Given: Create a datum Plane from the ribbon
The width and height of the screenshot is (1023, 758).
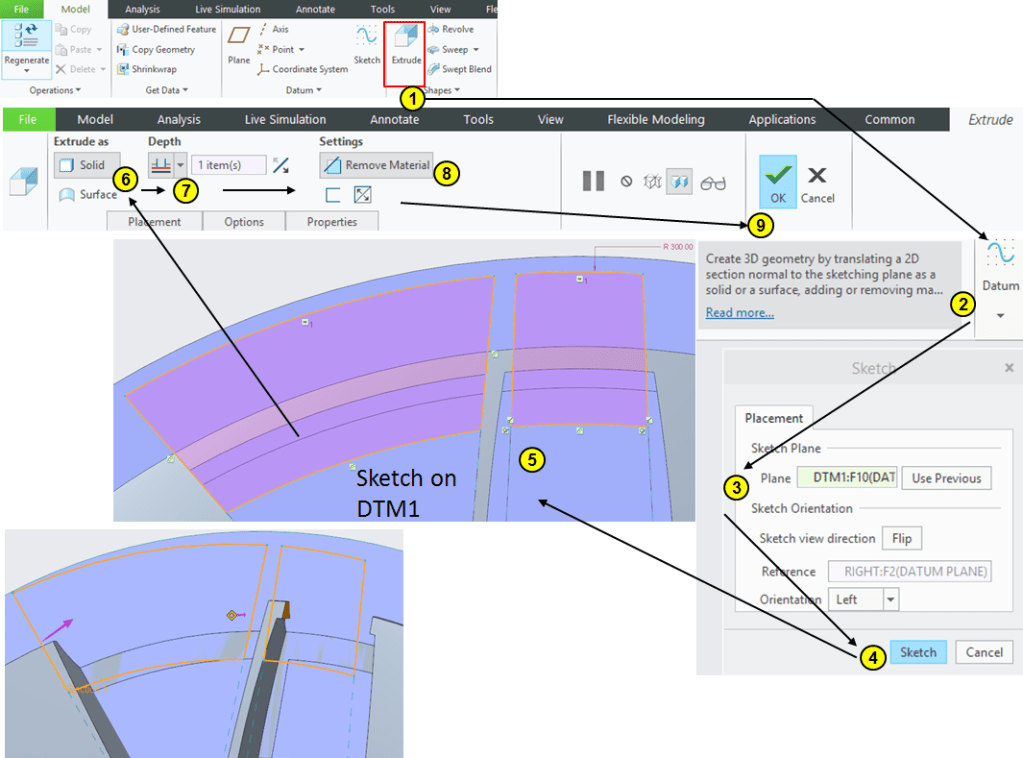Looking at the screenshot, I should pos(239,44).
